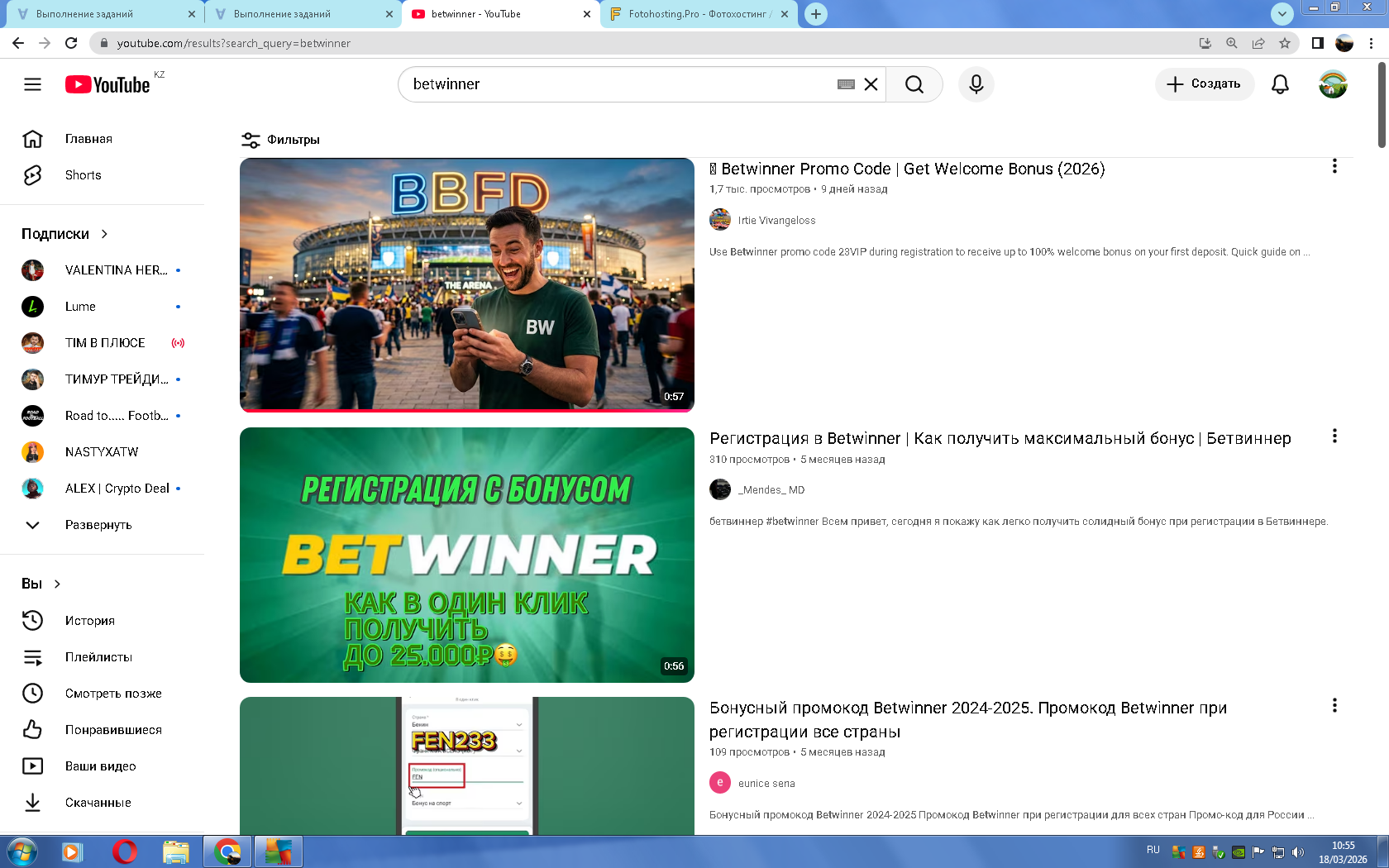
Task: Go to the YouTube logo home page
Action: click(x=107, y=84)
